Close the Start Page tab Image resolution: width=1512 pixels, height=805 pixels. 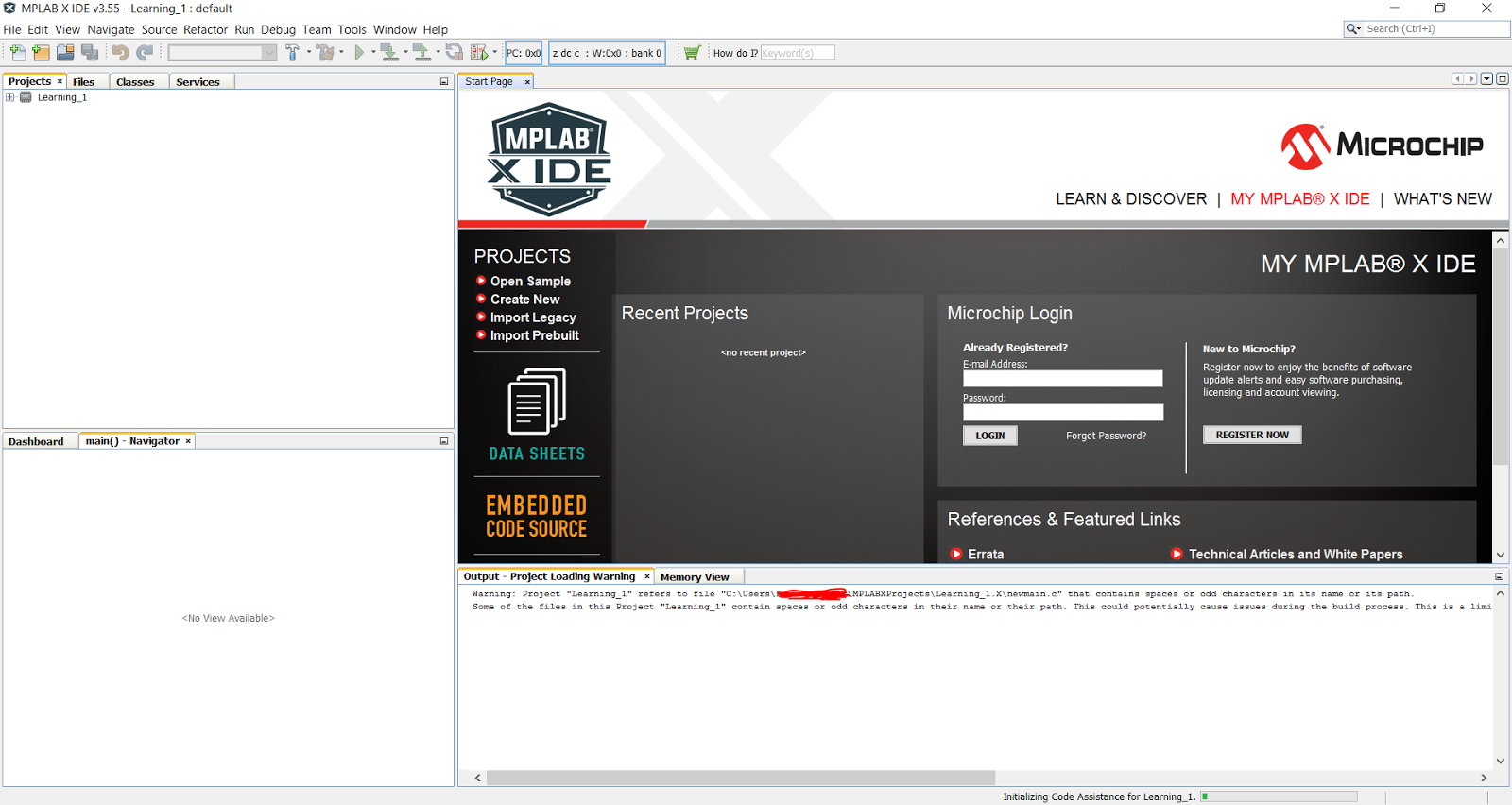[x=527, y=82]
